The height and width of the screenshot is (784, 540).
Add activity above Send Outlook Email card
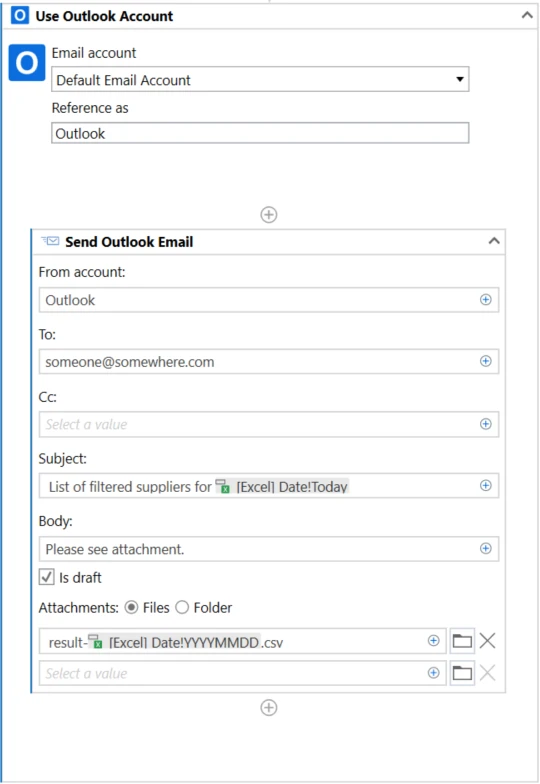(x=269, y=214)
